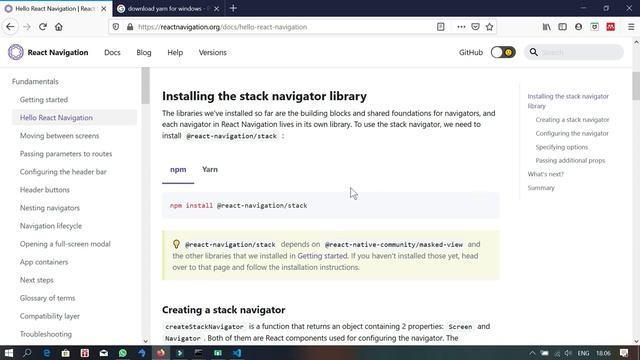Open the Docs menu item

click(112, 53)
